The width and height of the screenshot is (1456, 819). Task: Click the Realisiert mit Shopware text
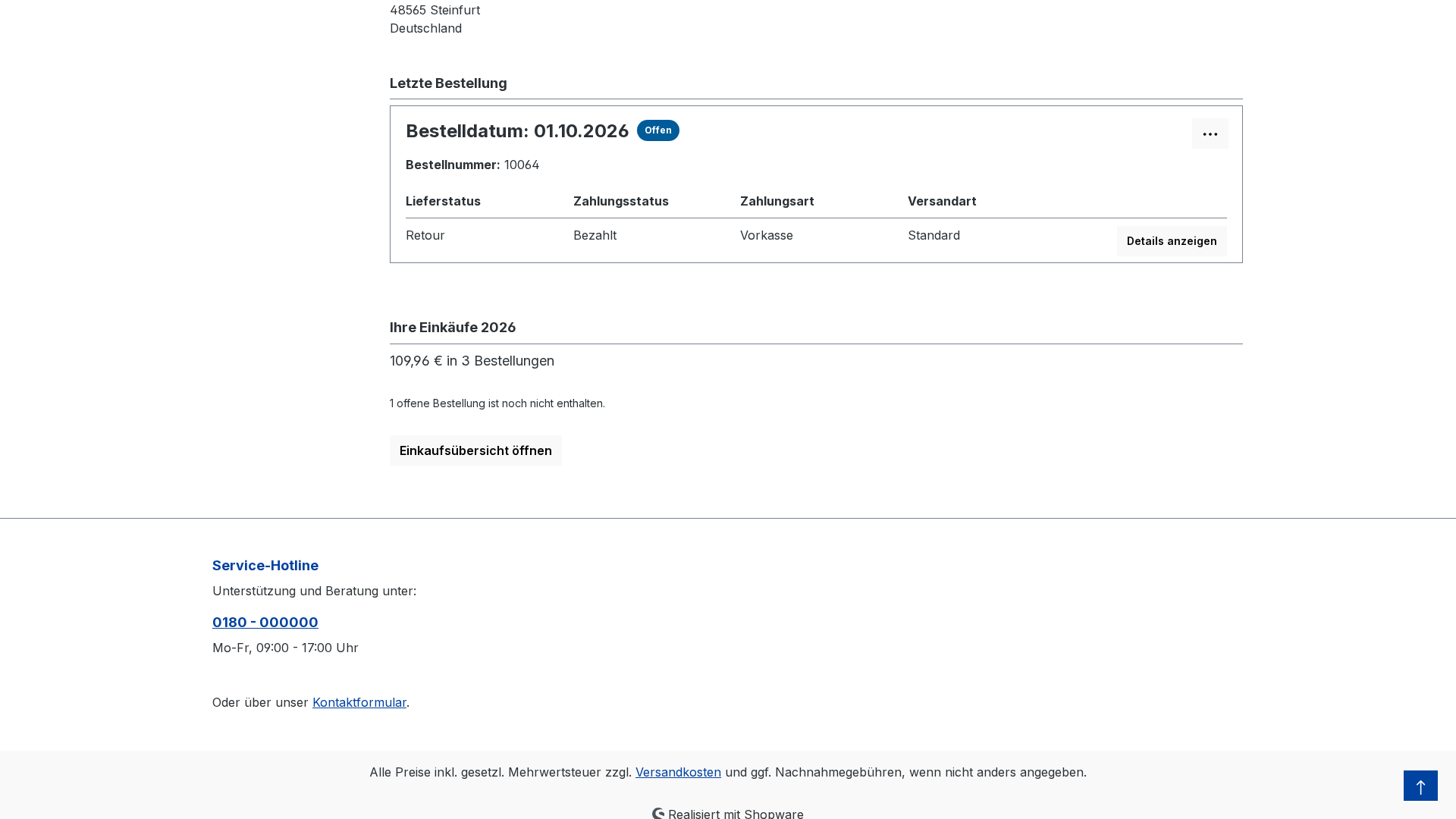coord(736,813)
